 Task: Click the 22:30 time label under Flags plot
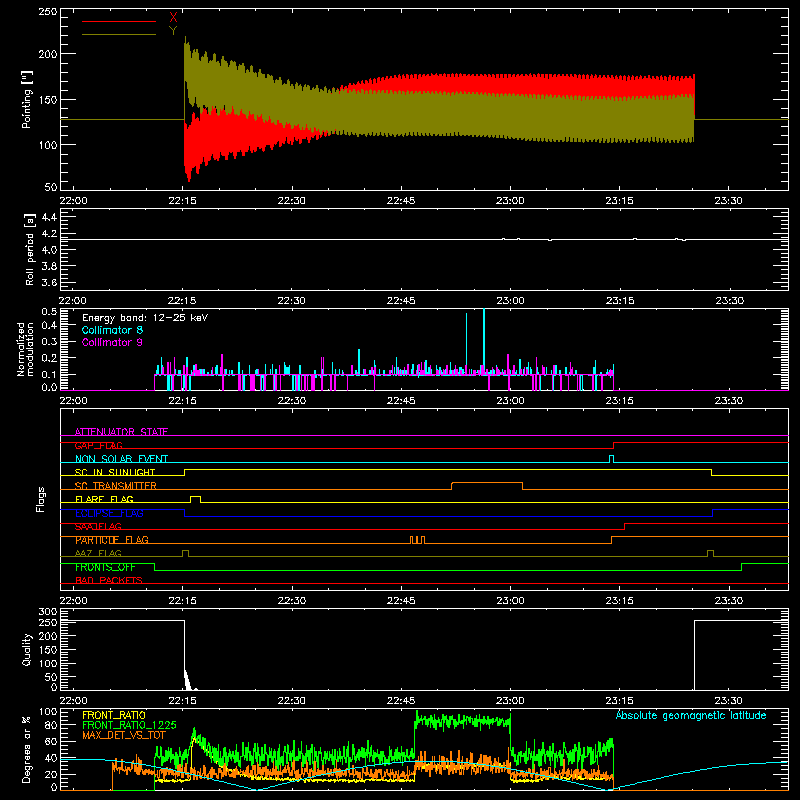[x=292, y=601]
